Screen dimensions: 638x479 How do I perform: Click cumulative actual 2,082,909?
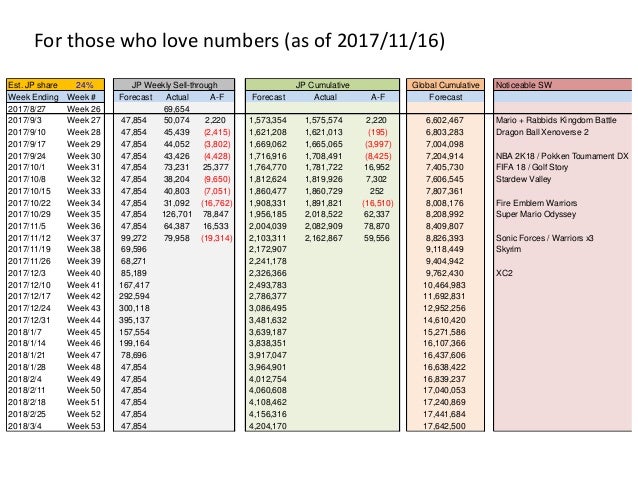coord(324,226)
